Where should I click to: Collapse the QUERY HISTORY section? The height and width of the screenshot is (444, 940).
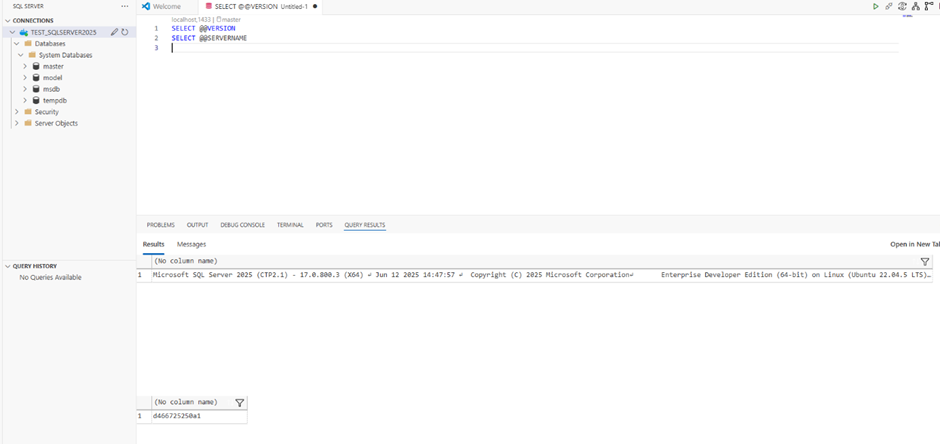7,266
